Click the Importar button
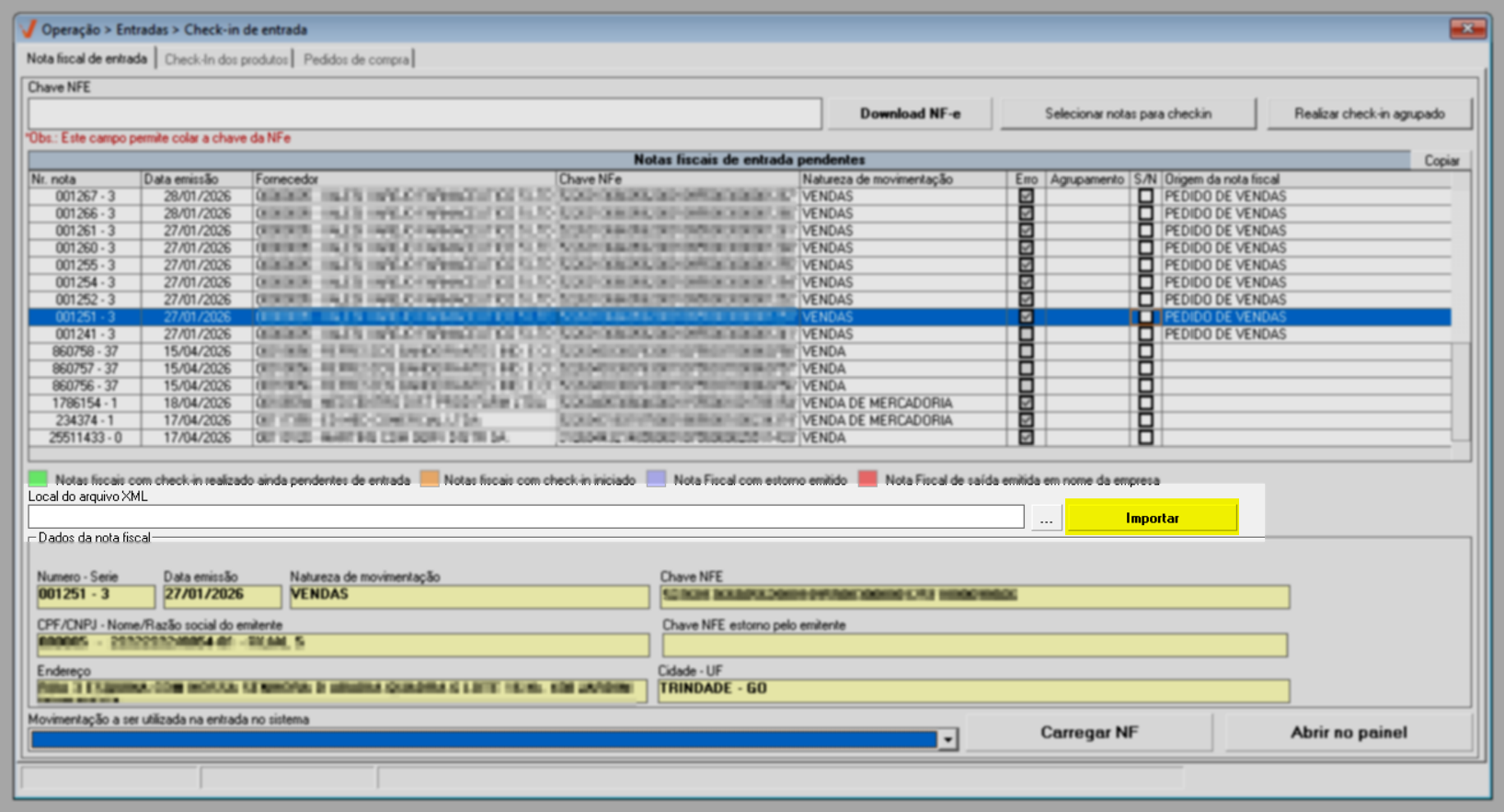 pos(1152,518)
